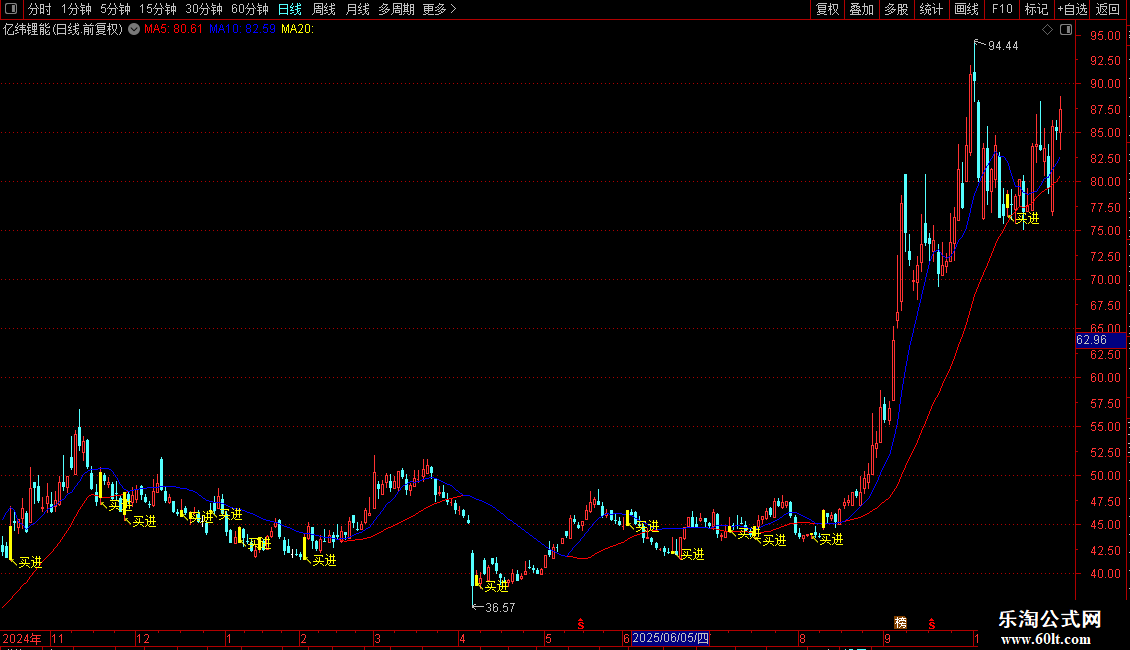Click the diamond marker icon near the price axis
1130x650 pixels.
coord(1047,30)
